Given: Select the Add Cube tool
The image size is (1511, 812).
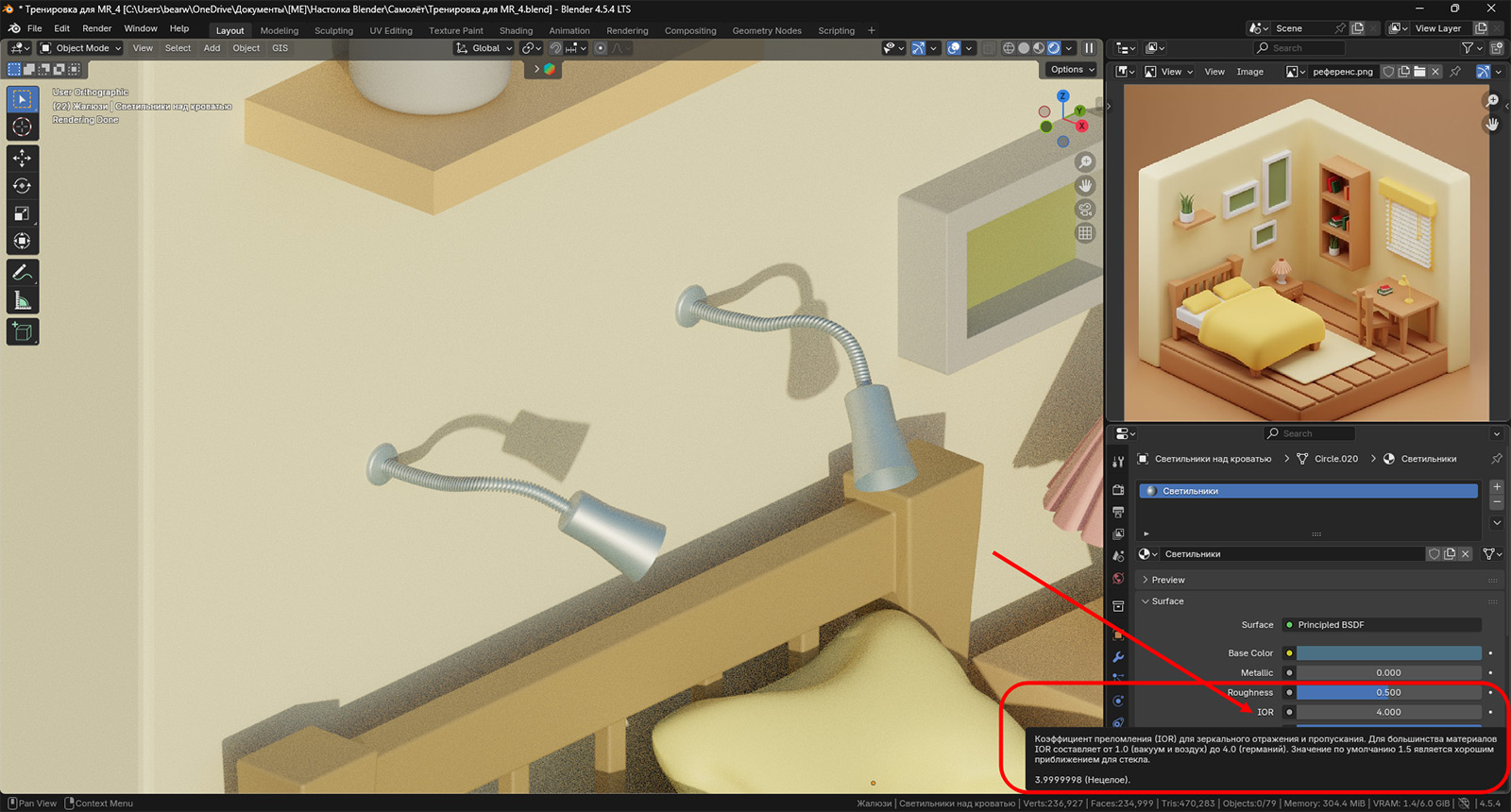Looking at the screenshot, I should 22,331.
